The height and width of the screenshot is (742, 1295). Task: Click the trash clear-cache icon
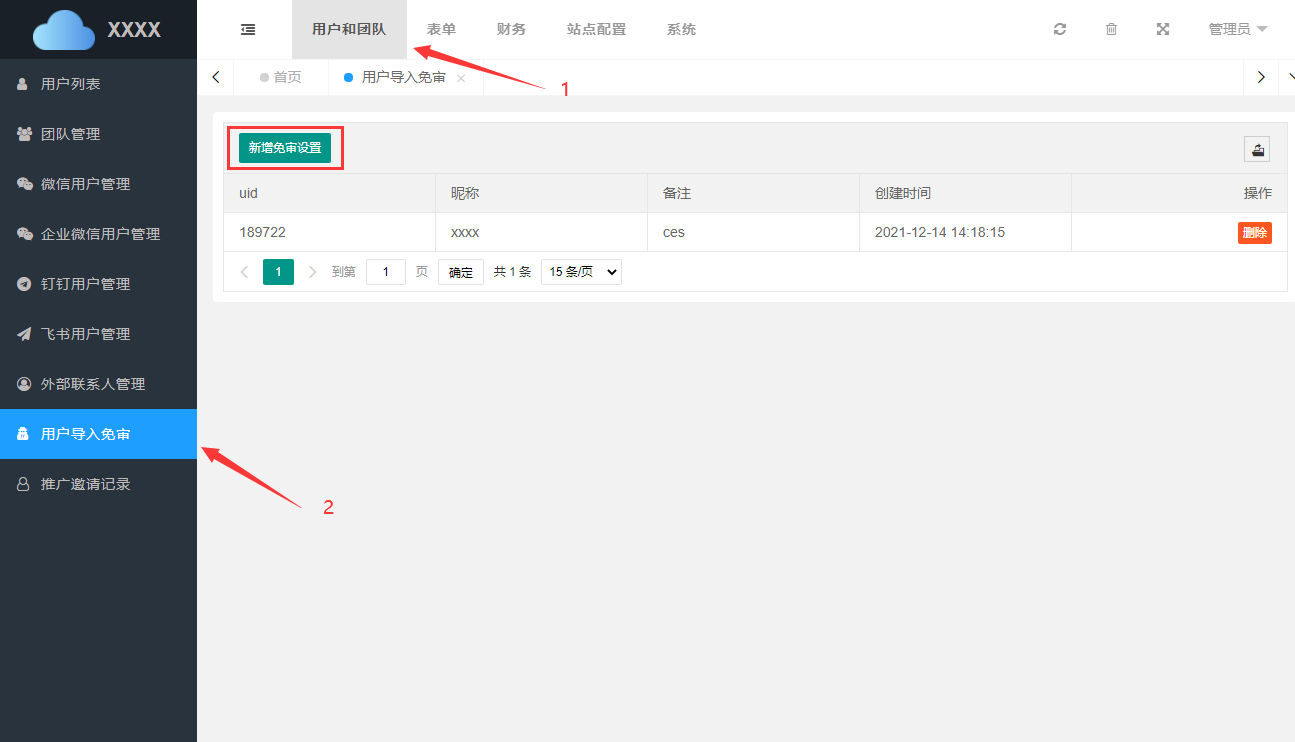pyautogui.click(x=1111, y=30)
